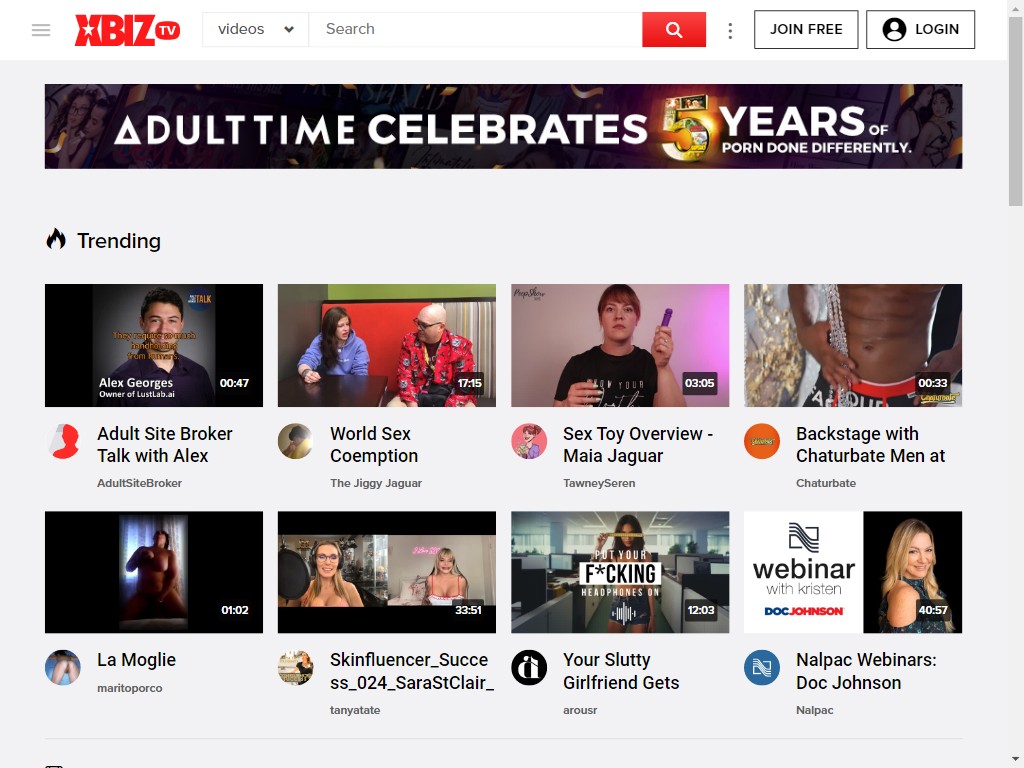Viewport: 1024px width, 768px height.
Task: Click the maritoporco channel avatar
Action: pos(63,667)
